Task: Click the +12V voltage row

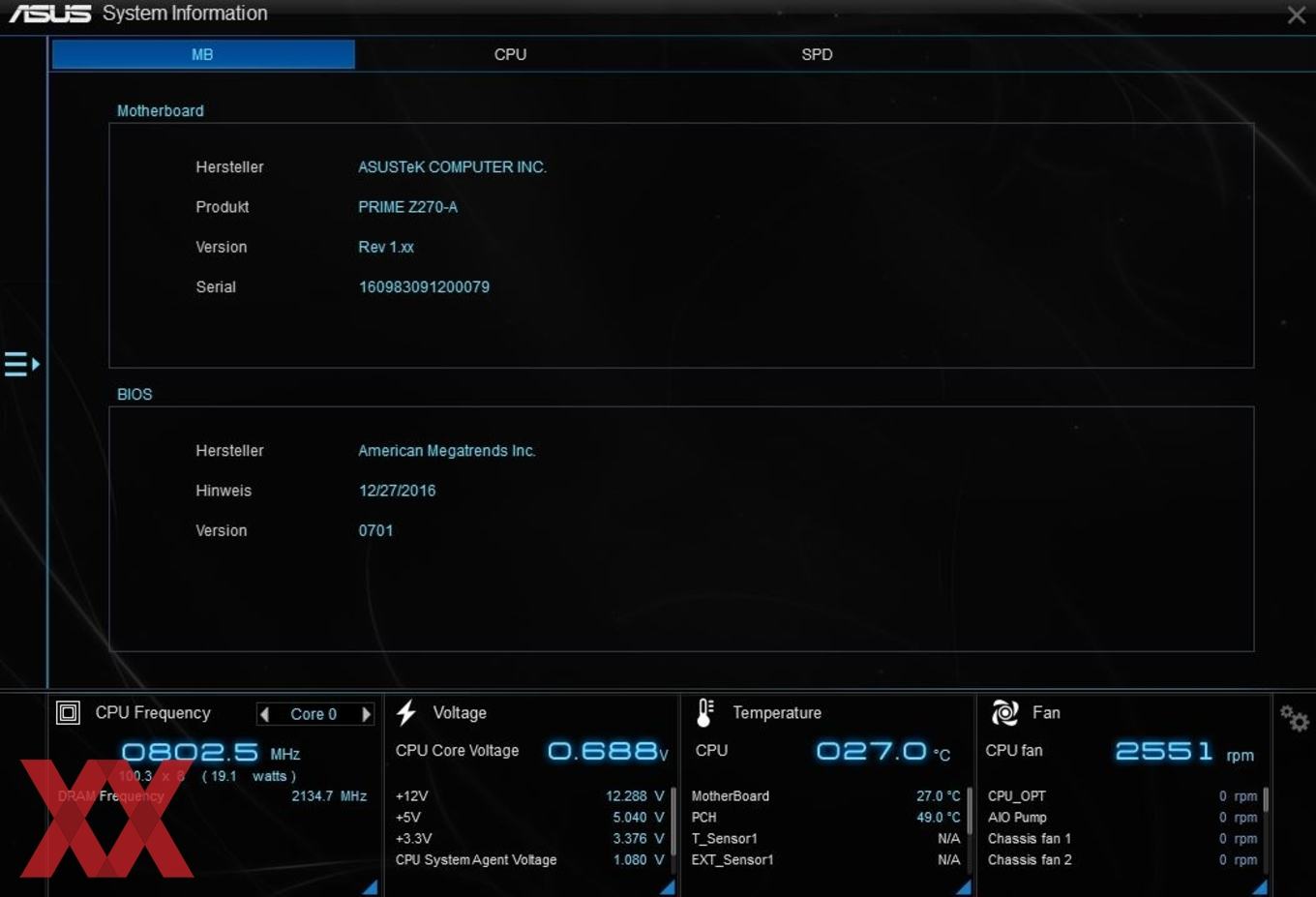Action: 529,796
